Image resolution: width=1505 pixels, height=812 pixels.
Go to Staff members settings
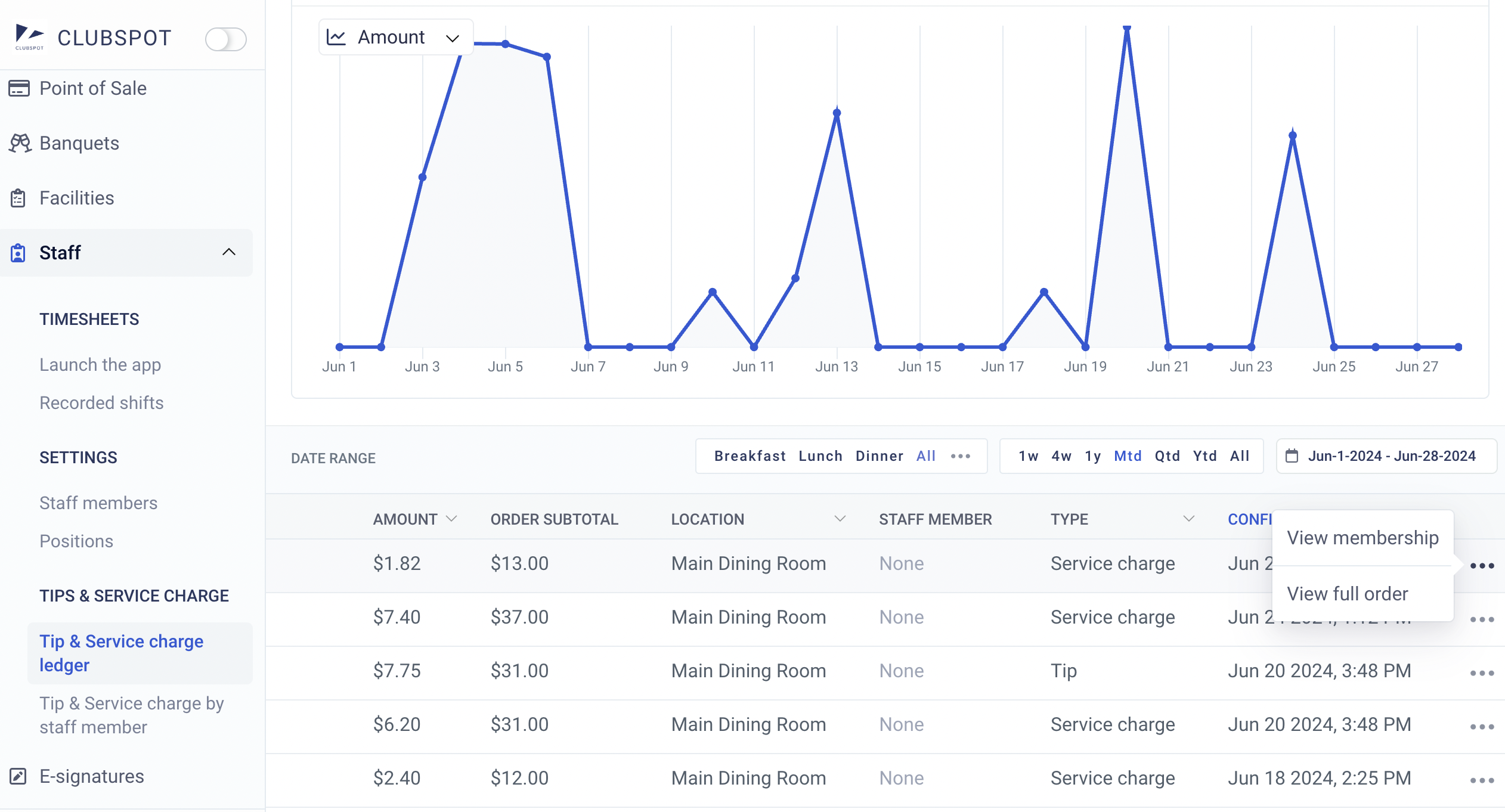(x=98, y=503)
